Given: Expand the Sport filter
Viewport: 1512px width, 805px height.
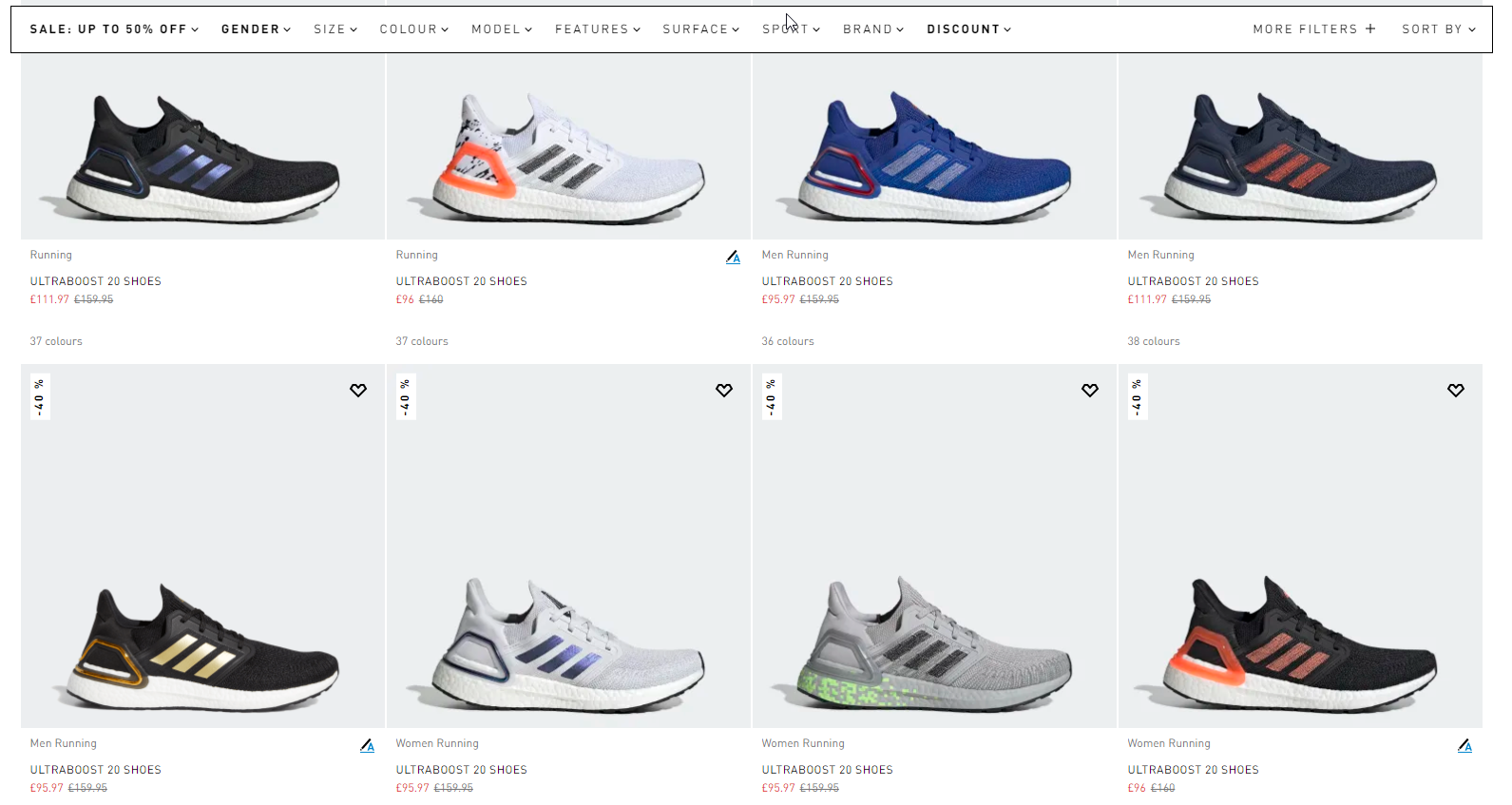Looking at the screenshot, I should pyautogui.click(x=791, y=29).
